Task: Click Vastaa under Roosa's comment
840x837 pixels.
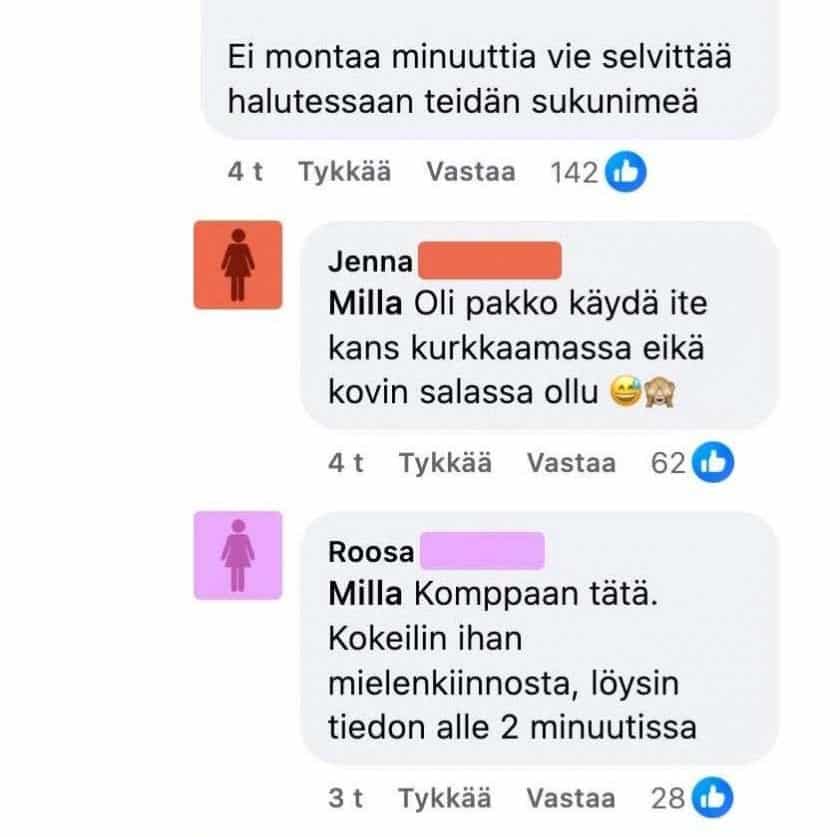Action: click(572, 799)
